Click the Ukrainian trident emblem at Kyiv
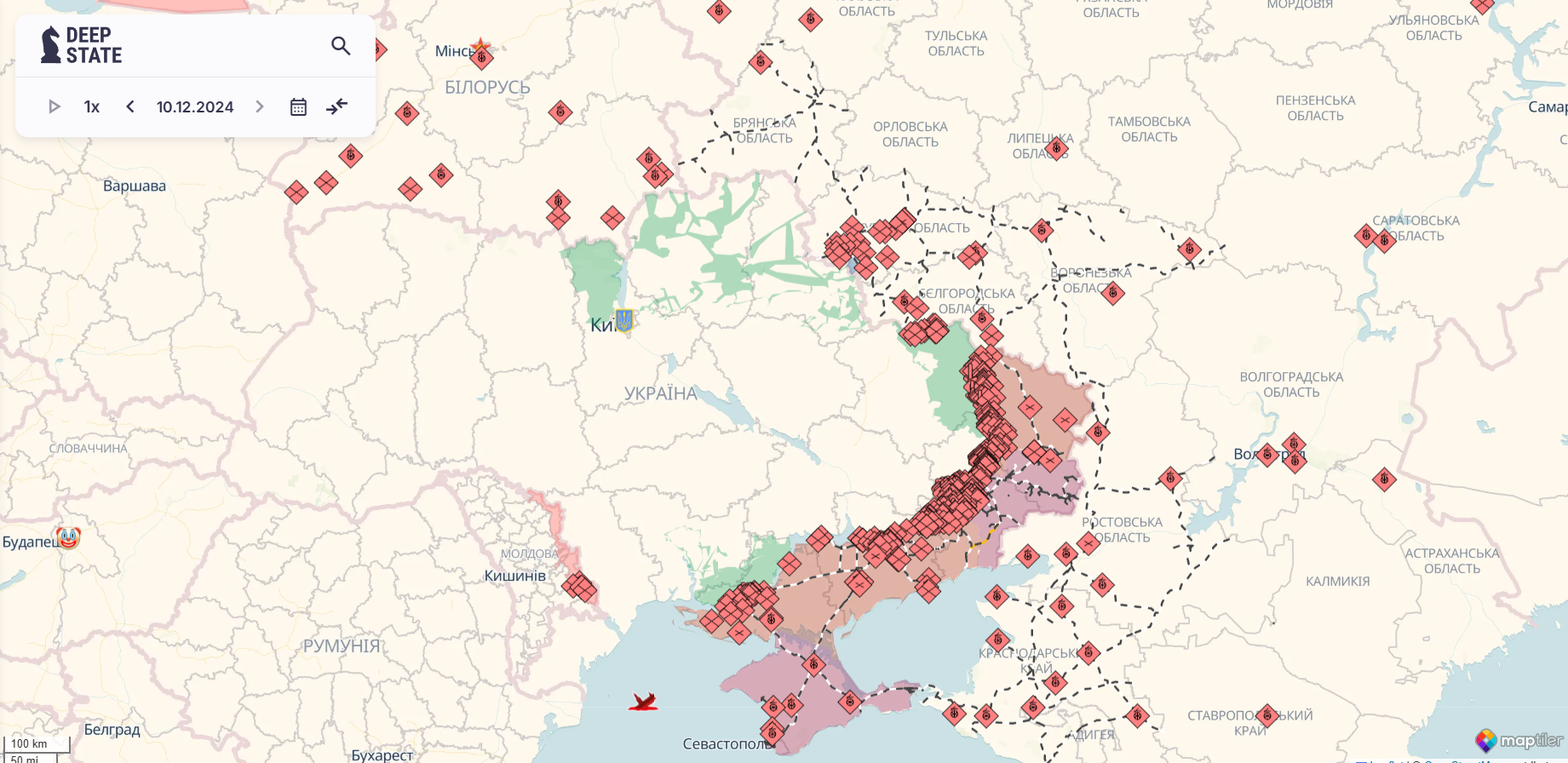The width and height of the screenshot is (1568, 763). (624, 320)
